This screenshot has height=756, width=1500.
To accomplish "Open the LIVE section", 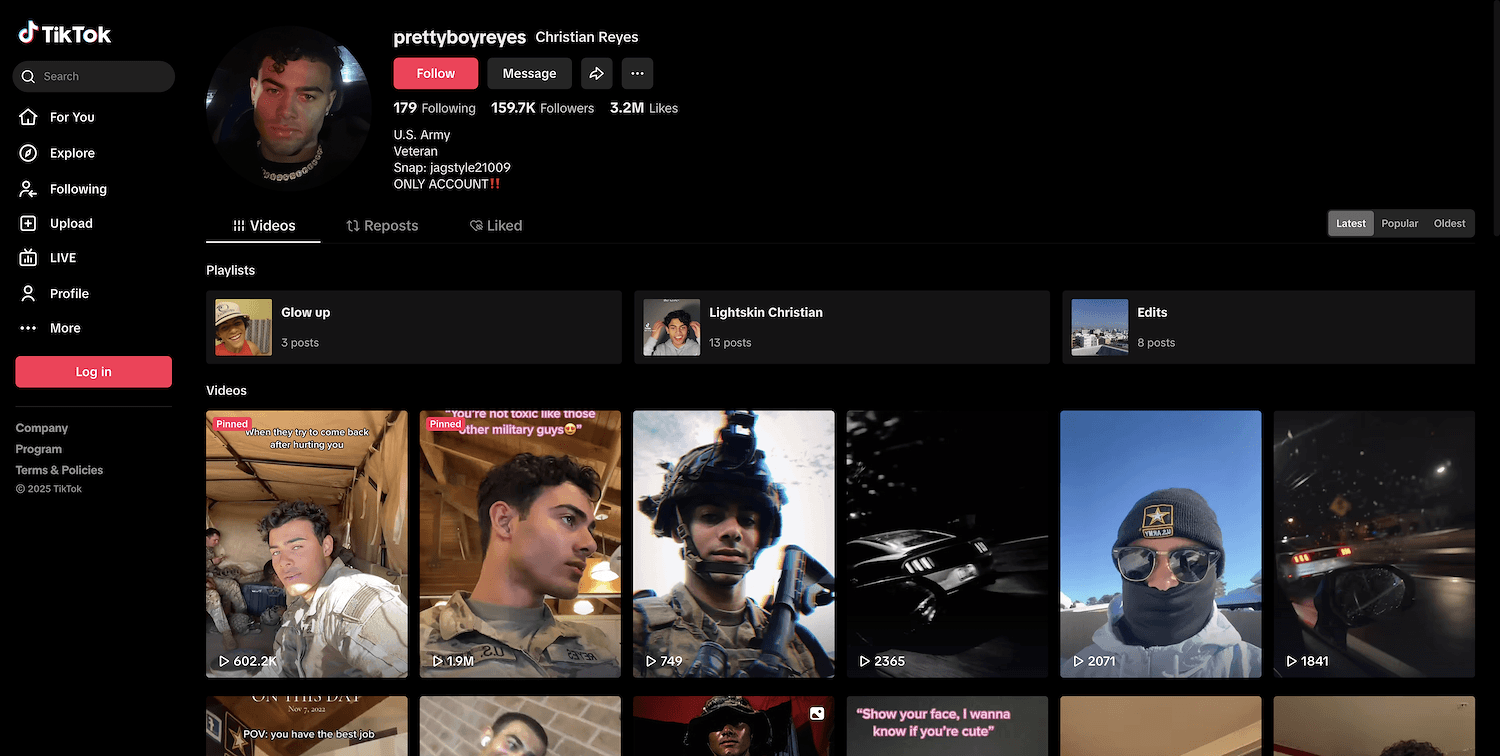I will pyautogui.click(x=62, y=258).
